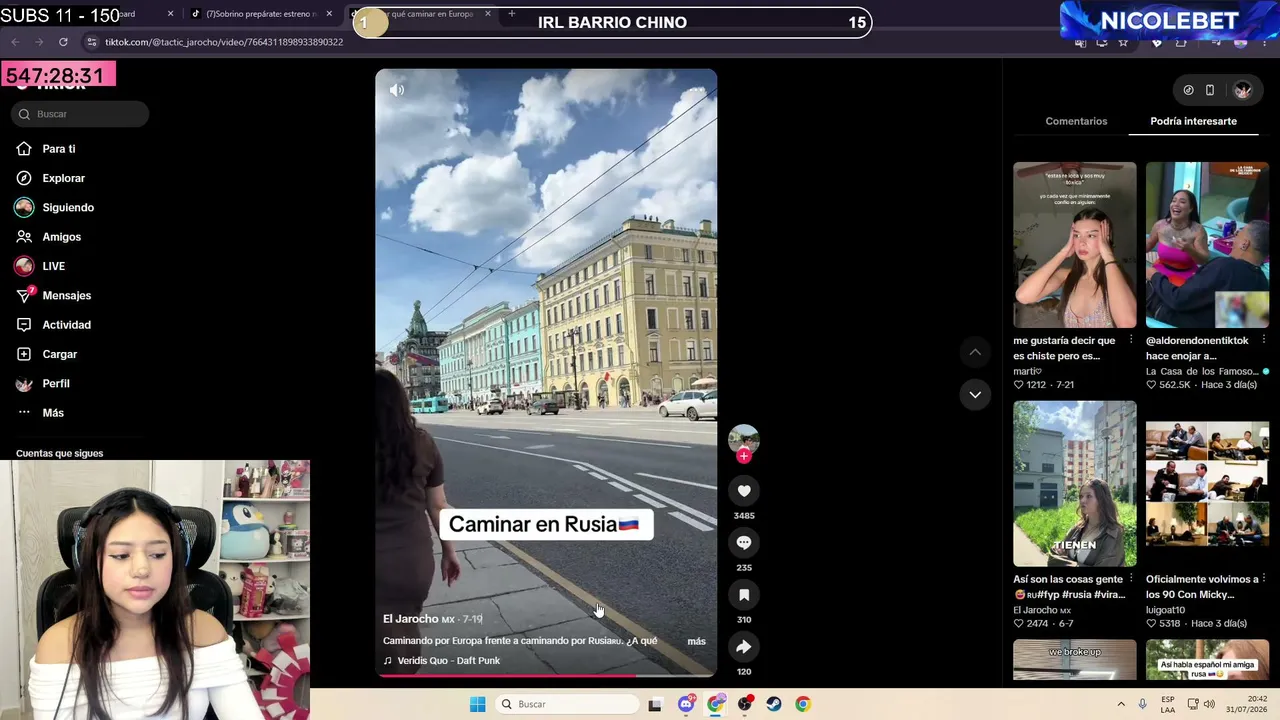Like the aldorendonentiktok video (562.5K)
Screen dimensions: 1280x720
[x=1152, y=385]
